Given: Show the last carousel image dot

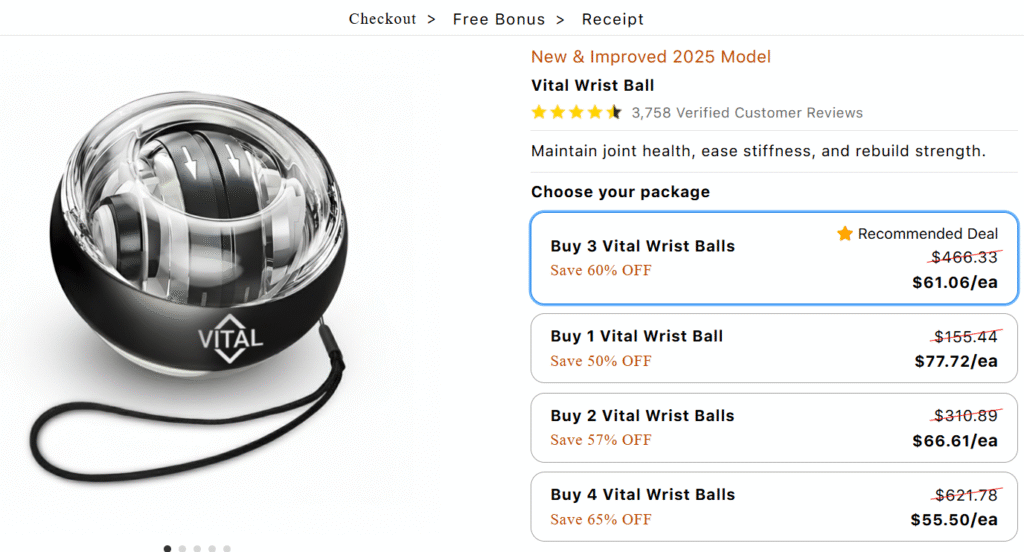Looking at the screenshot, I should tap(227, 548).
